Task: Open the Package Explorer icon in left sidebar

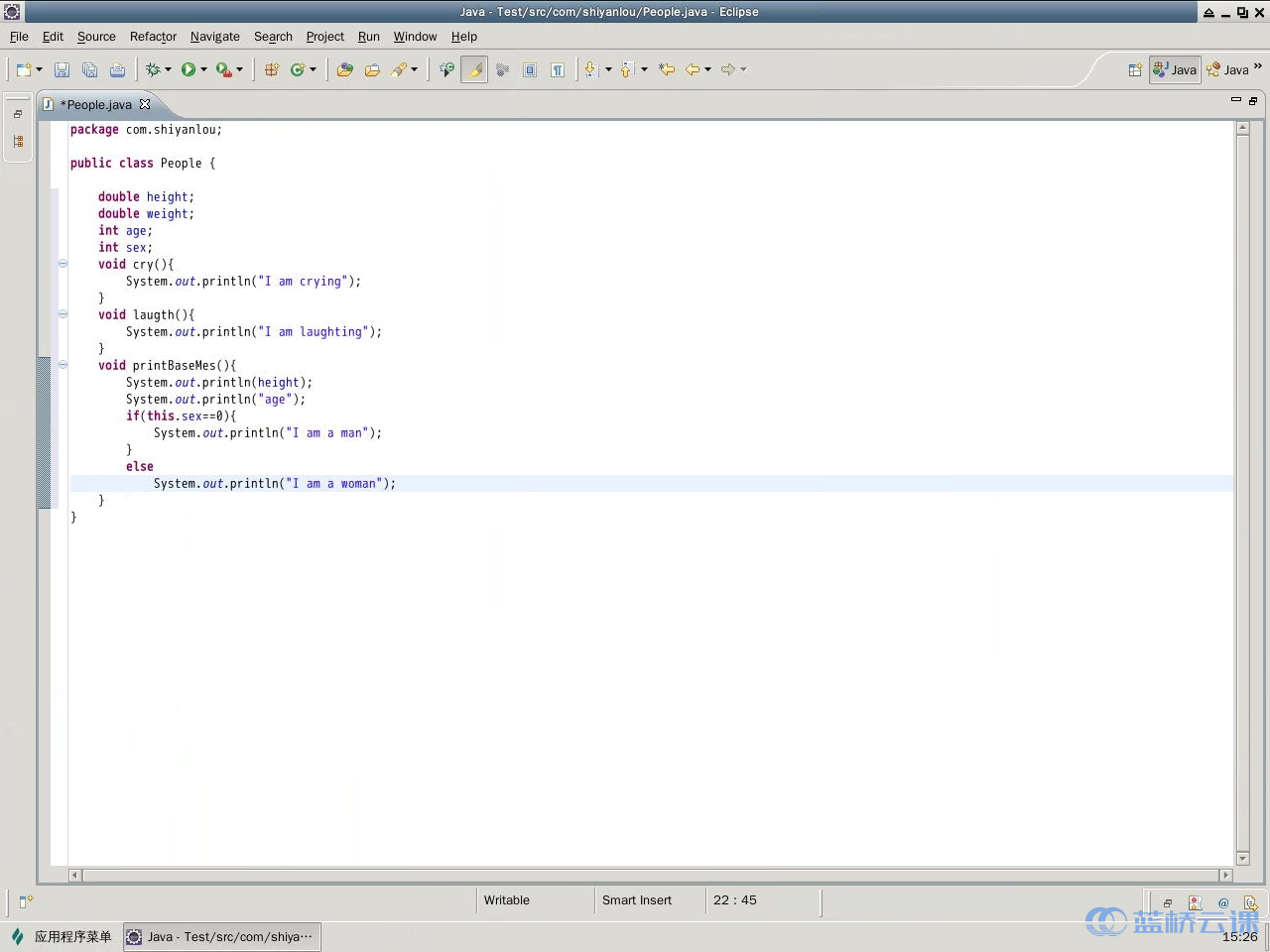Action: 18,142
